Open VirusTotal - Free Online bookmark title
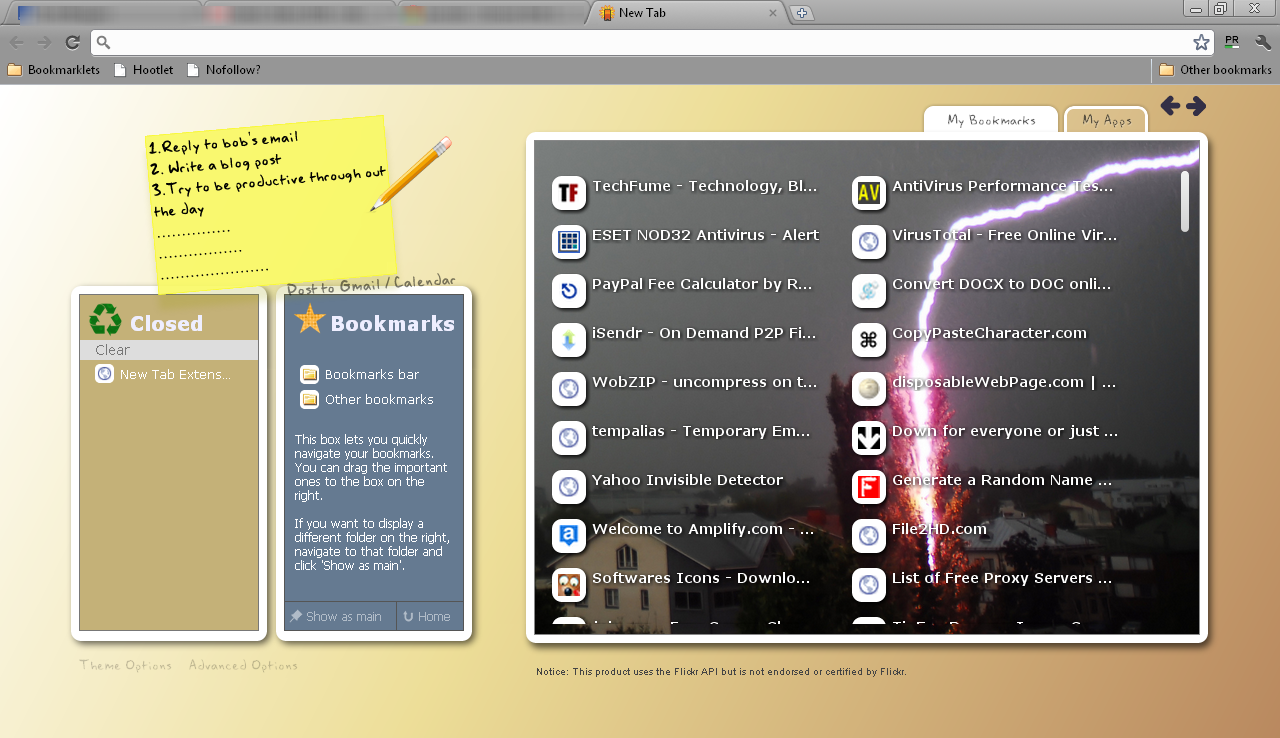 tap(1005, 235)
